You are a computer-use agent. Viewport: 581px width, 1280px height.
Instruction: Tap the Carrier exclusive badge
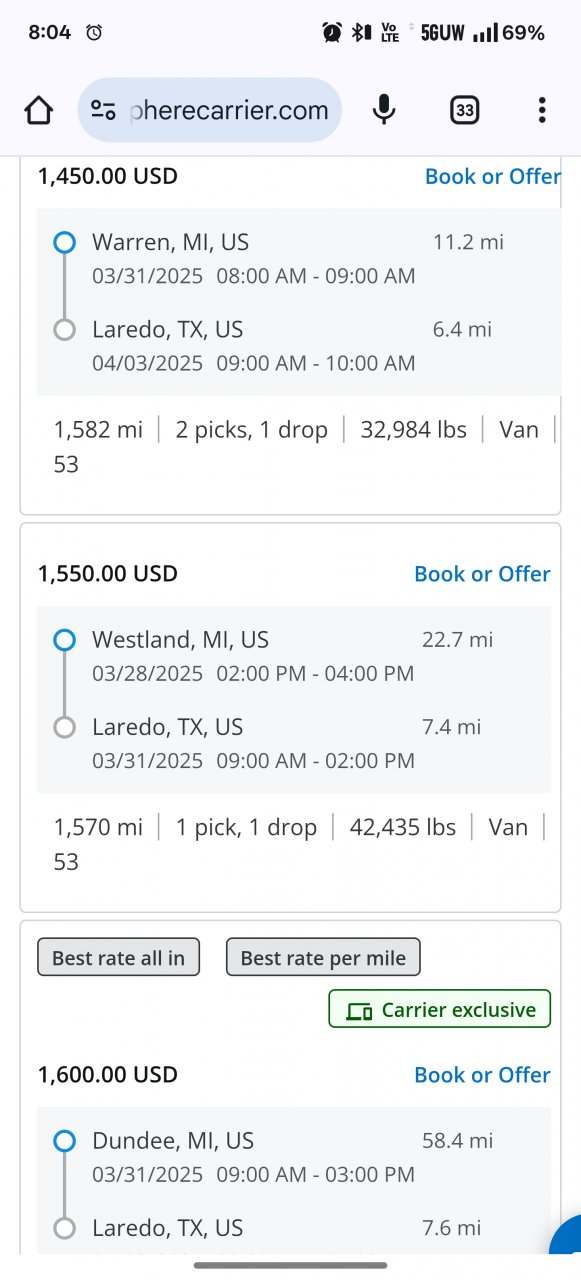[440, 1009]
